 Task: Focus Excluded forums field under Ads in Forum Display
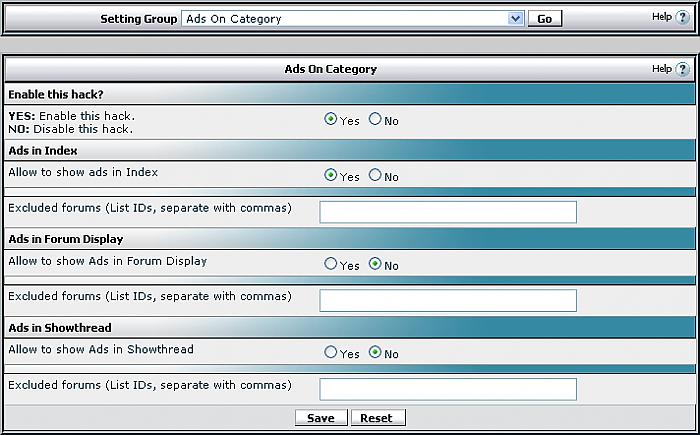pyautogui.click(x=448, y=300)
